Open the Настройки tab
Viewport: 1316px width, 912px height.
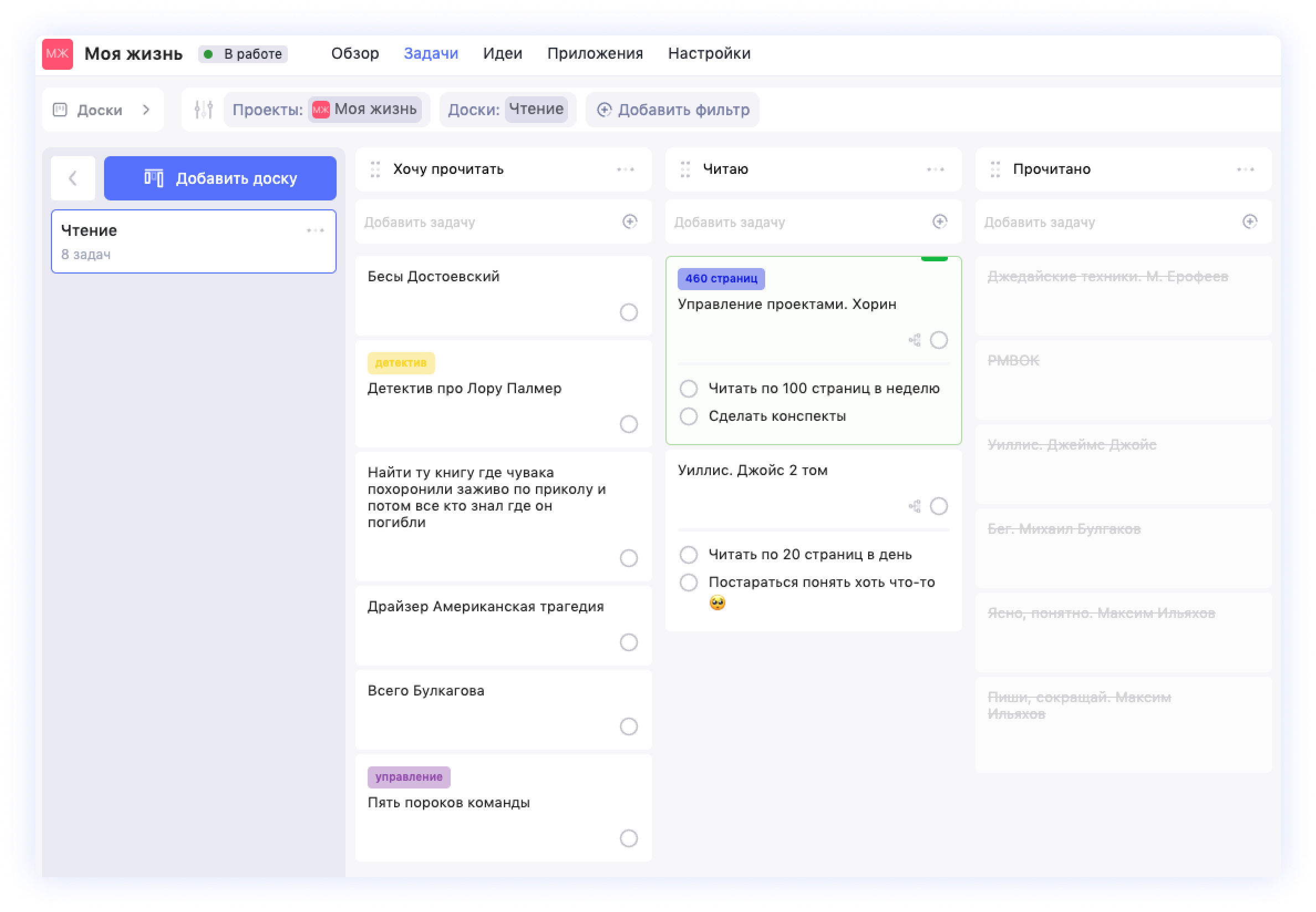pos(709,53)
